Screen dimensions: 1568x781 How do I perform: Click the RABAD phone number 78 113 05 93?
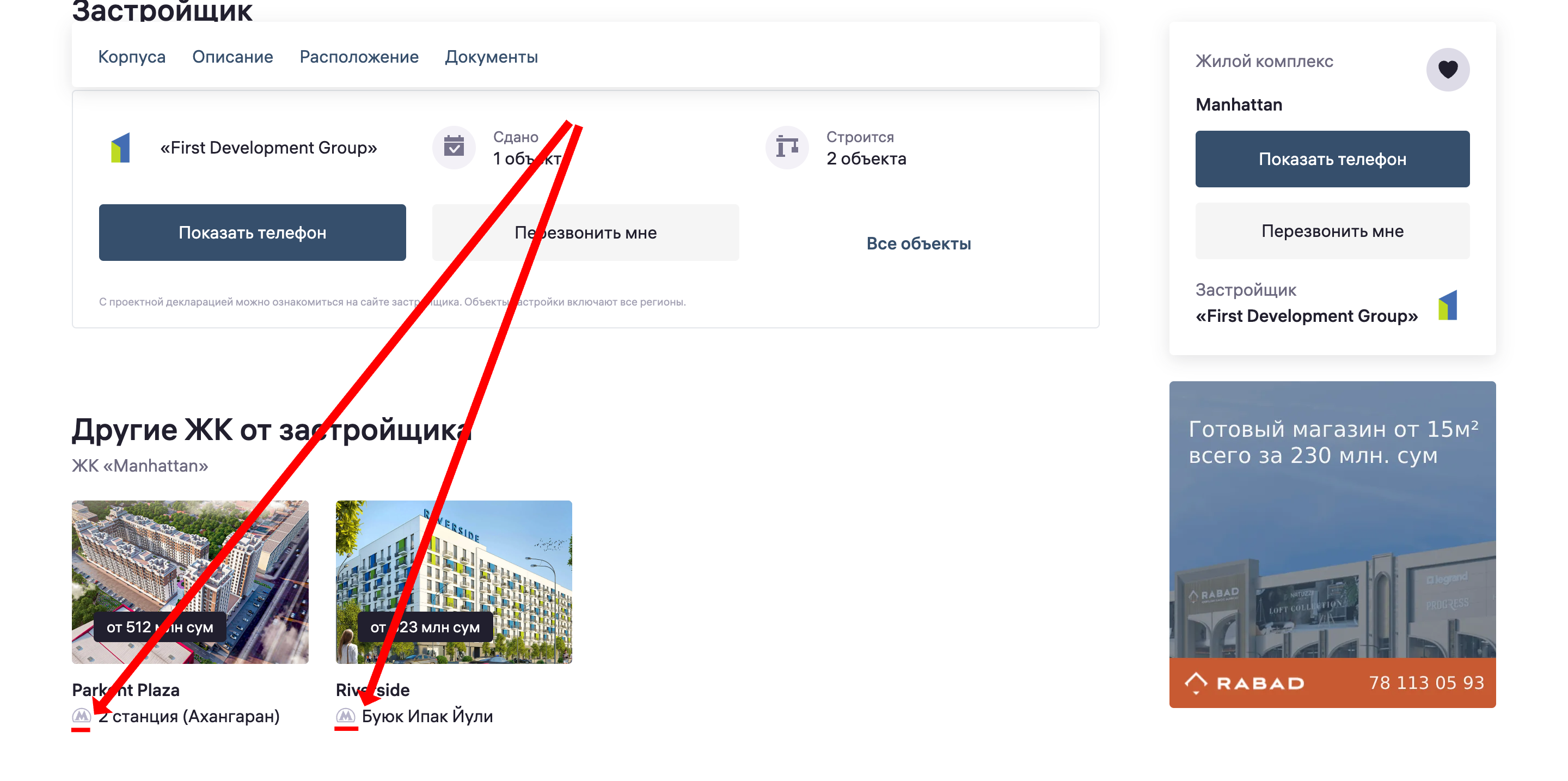pos(1426,683)
